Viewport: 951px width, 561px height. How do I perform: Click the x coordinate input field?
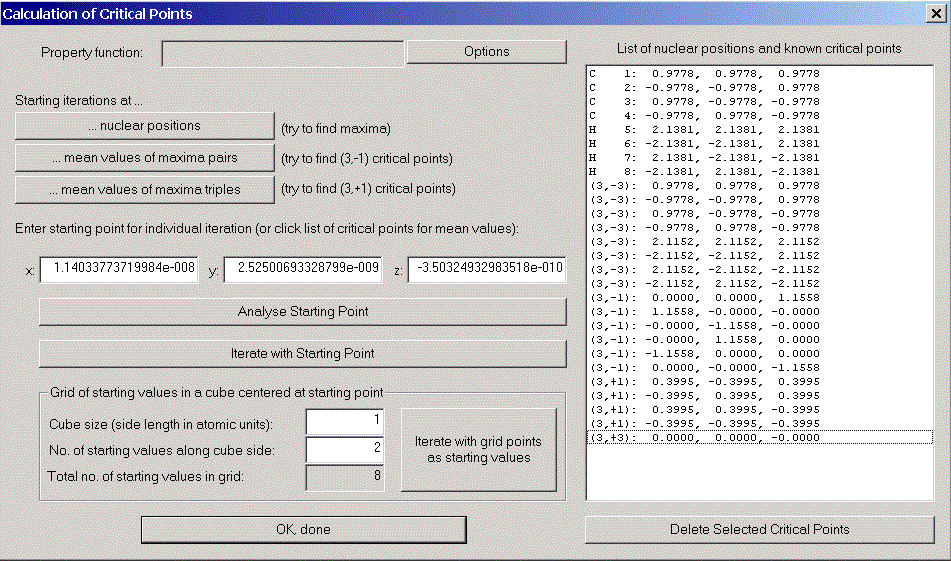(116, 270)
